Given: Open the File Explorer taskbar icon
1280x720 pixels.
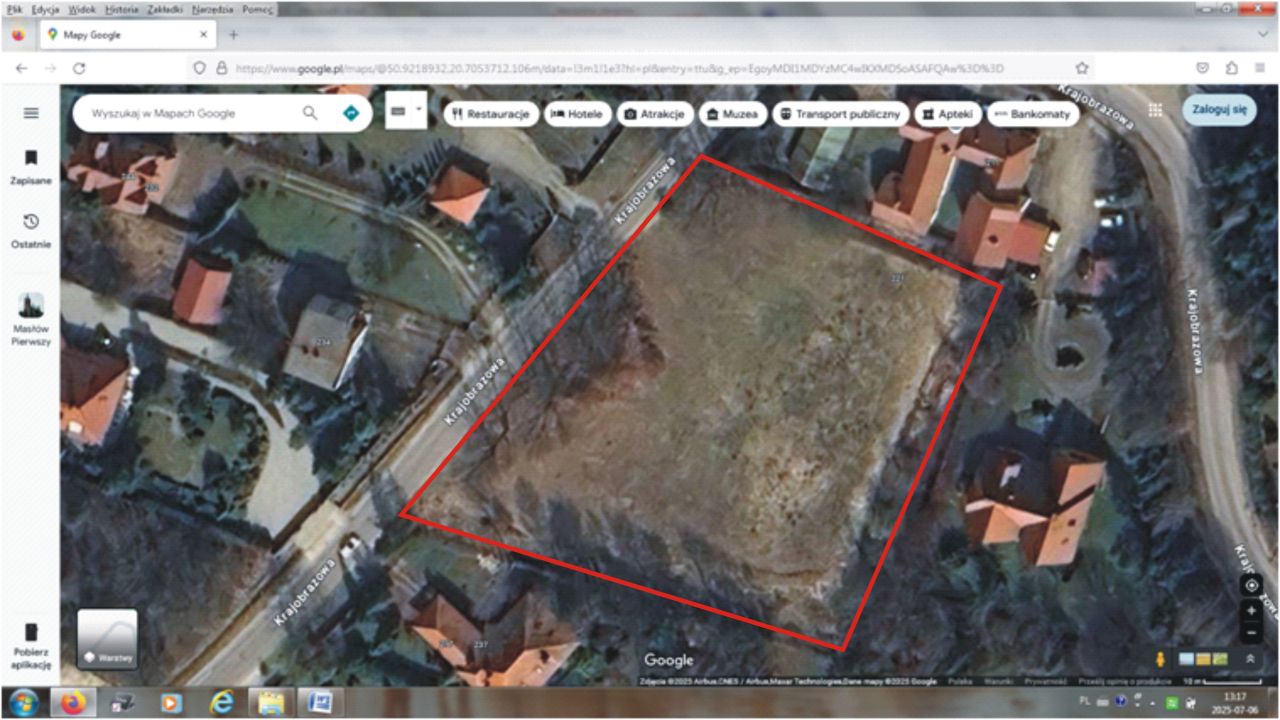Looking at the screenshot, I should [270, 703].
